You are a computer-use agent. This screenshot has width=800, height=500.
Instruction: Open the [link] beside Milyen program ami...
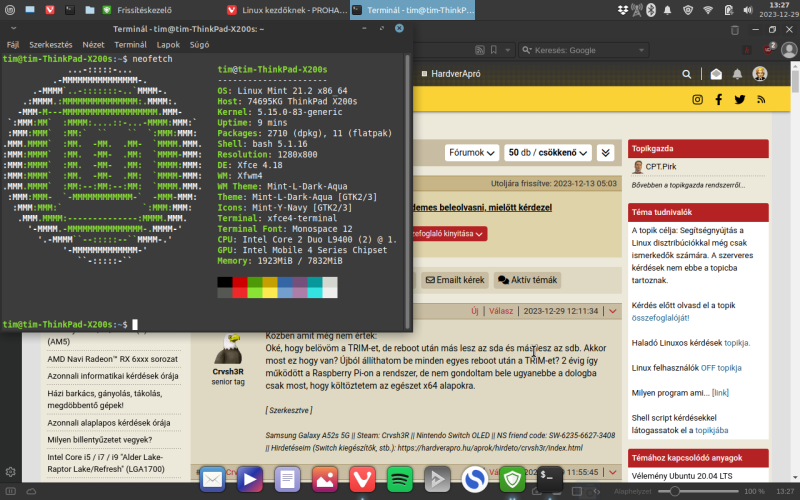click(x=720, y=392)
